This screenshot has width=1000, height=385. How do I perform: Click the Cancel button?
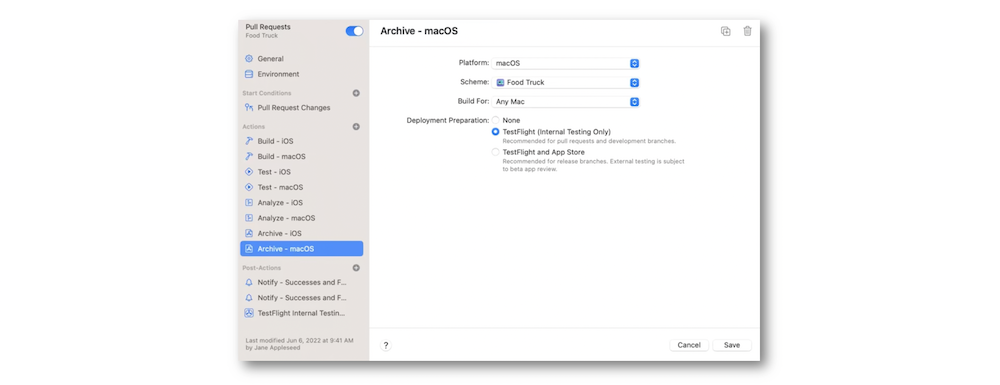689,345
